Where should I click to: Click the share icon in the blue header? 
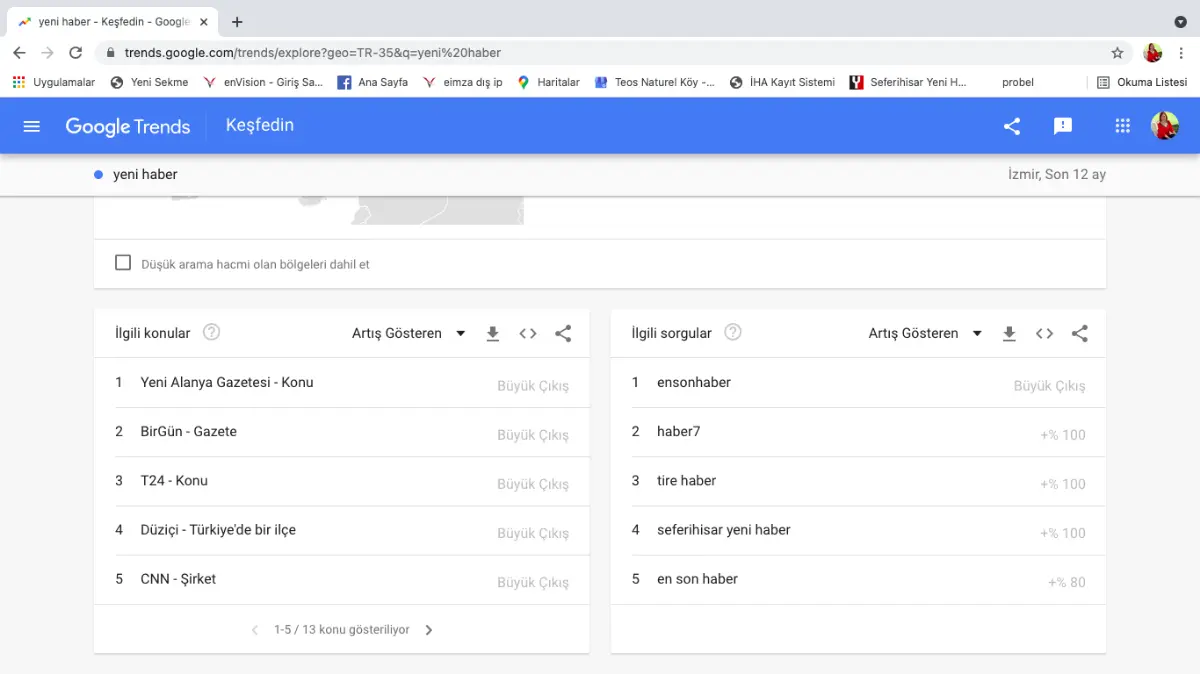coord(1012,126)
